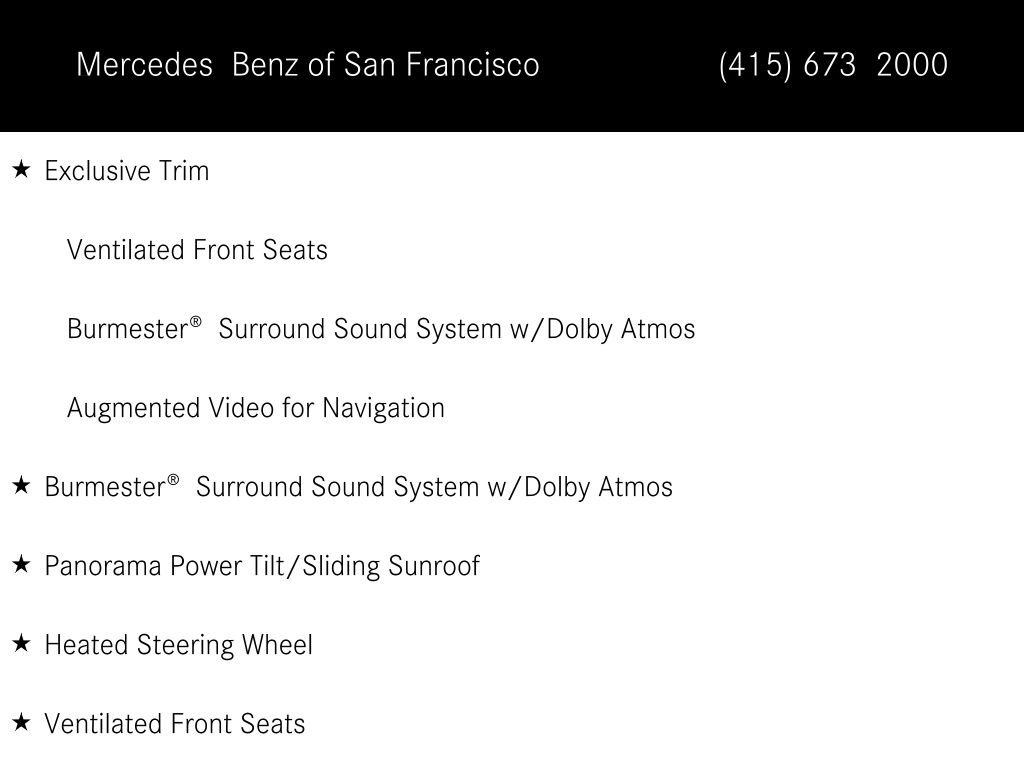
Task: Click Panorama Power Tilt/Sliding Sunroof entry
Action: click(262, 566)
